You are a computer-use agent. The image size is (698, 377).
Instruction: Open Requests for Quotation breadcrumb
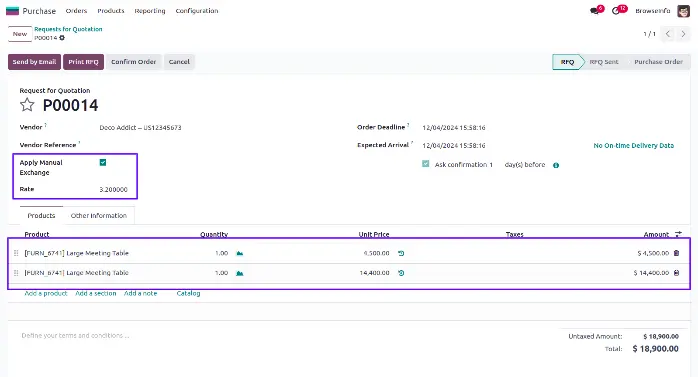coord(68,29)
